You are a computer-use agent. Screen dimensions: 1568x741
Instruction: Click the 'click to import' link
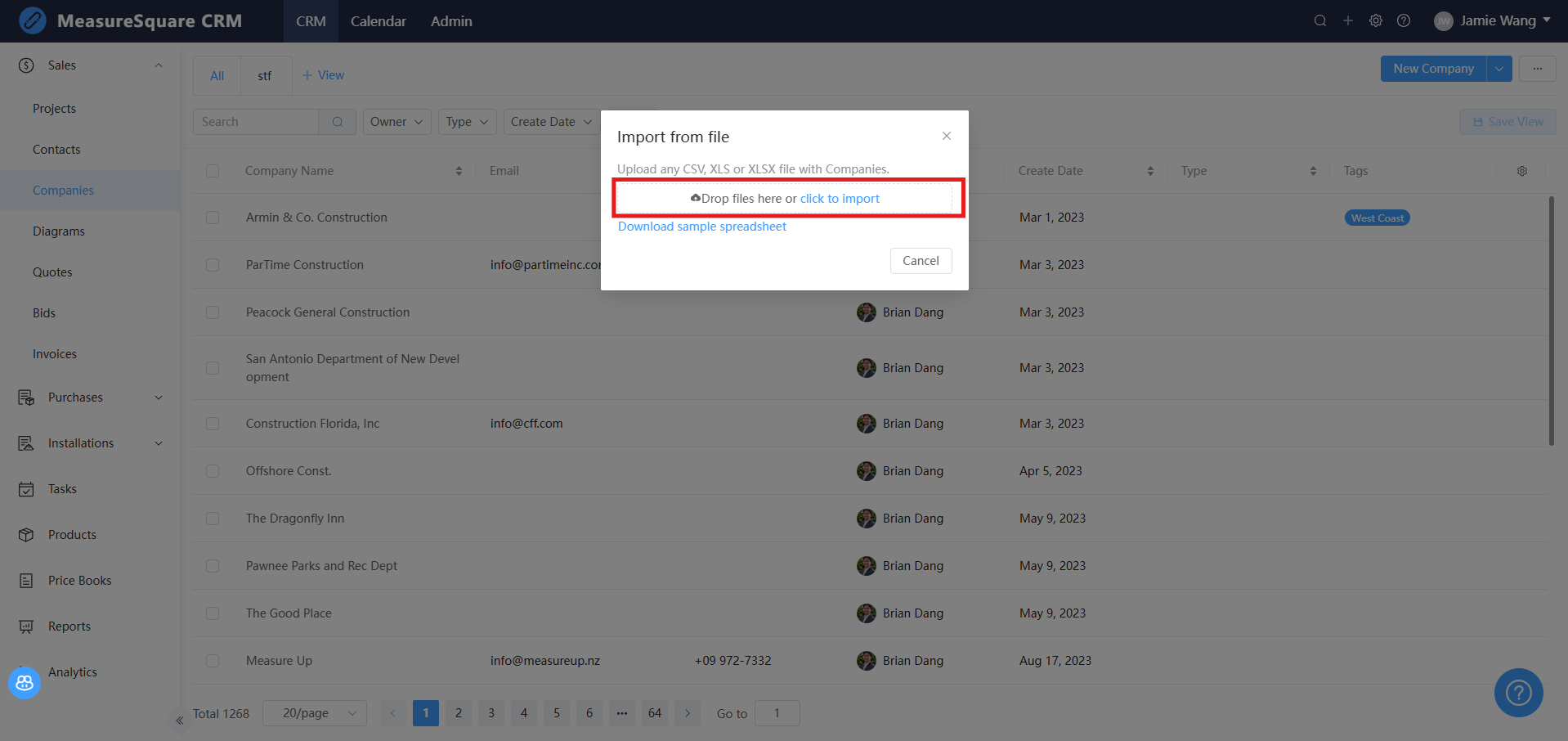tap(840, 199)
